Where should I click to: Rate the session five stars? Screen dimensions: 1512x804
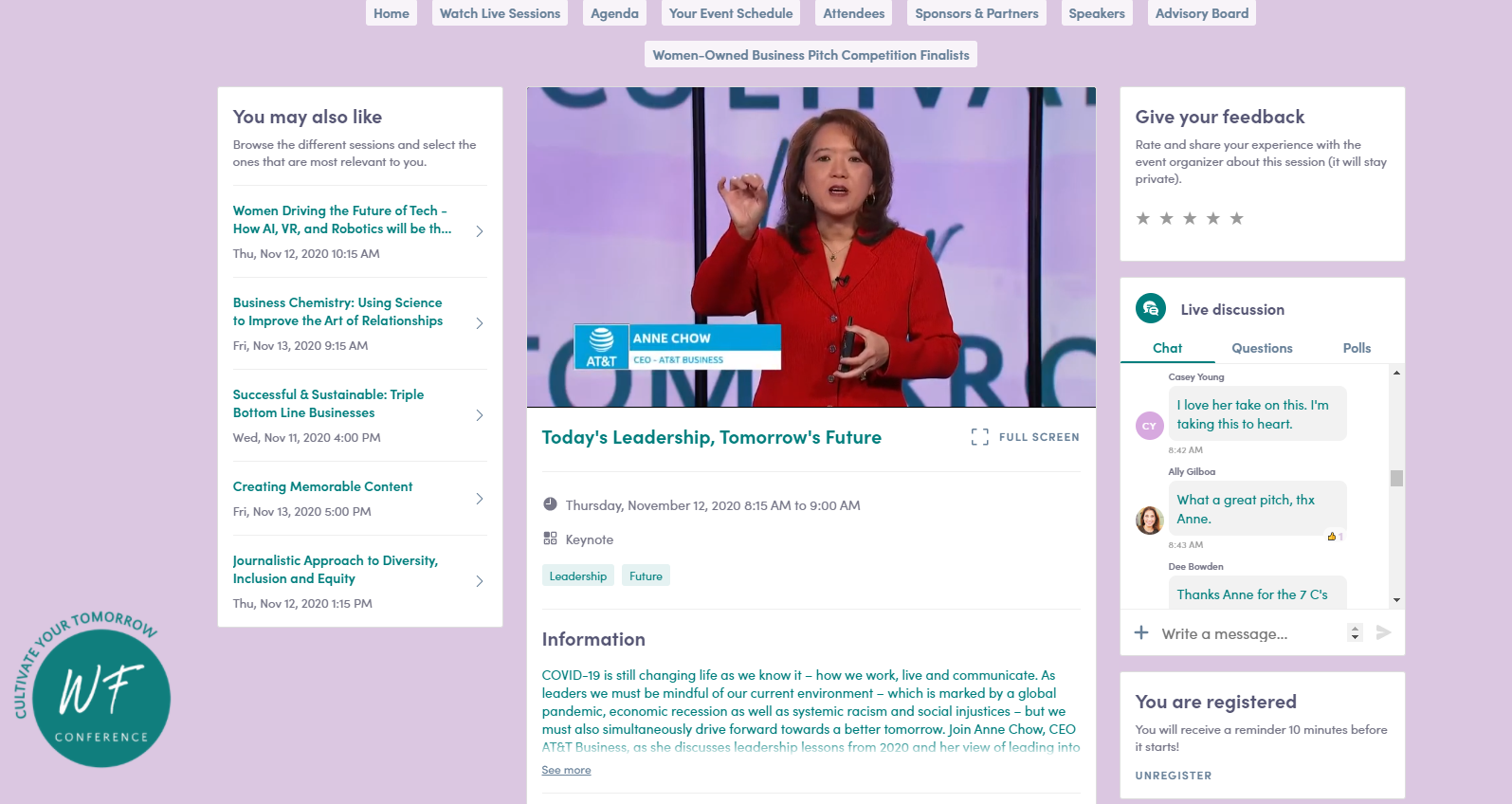pos(1236,219)
